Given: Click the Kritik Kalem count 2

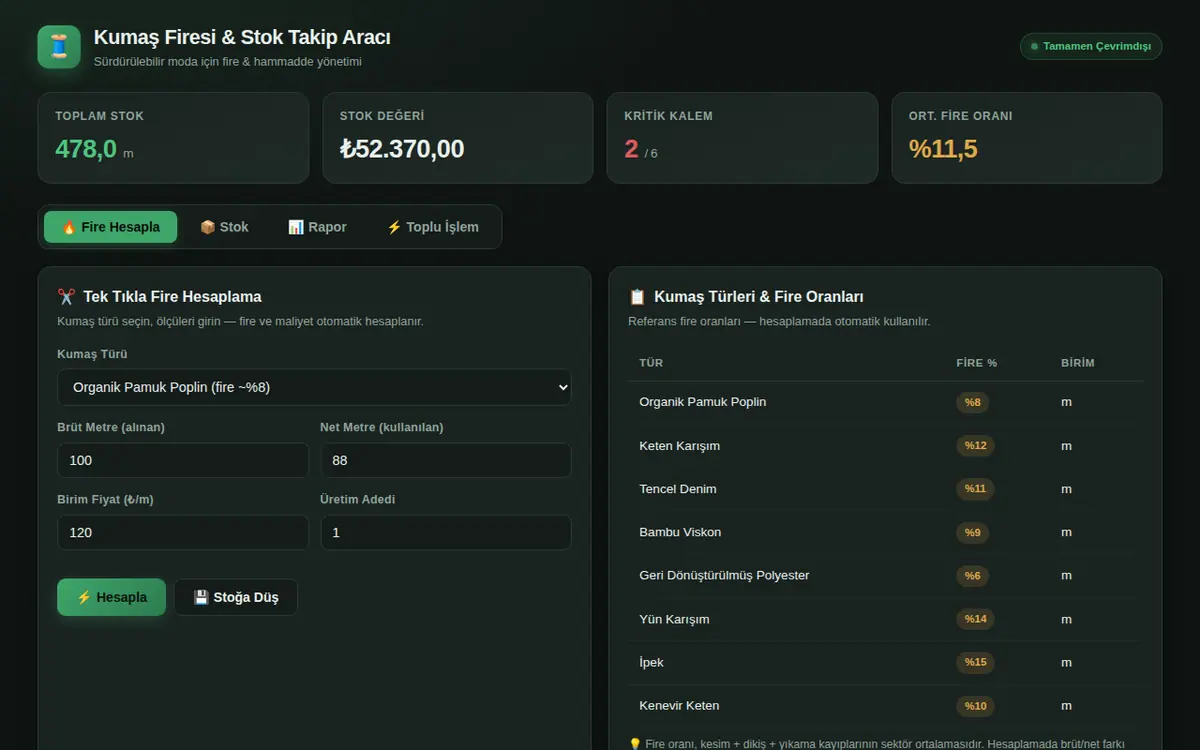Looking at the screenshot, I should coord(631,149).
